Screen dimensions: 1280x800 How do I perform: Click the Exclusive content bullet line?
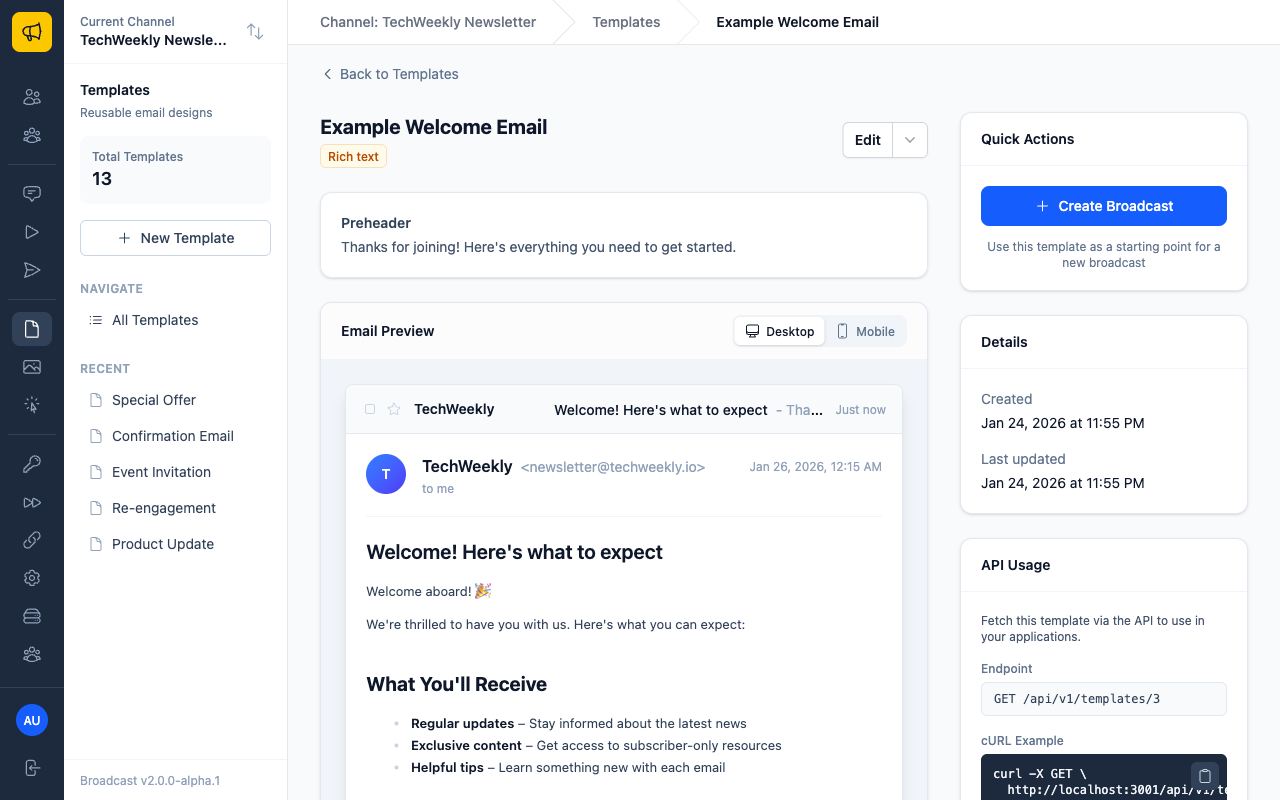click(x=596, y=745)
